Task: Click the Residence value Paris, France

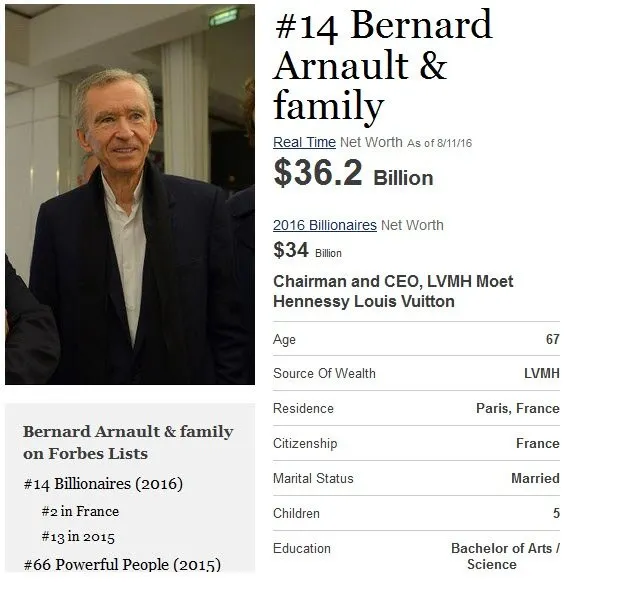Action: point(518,408)
